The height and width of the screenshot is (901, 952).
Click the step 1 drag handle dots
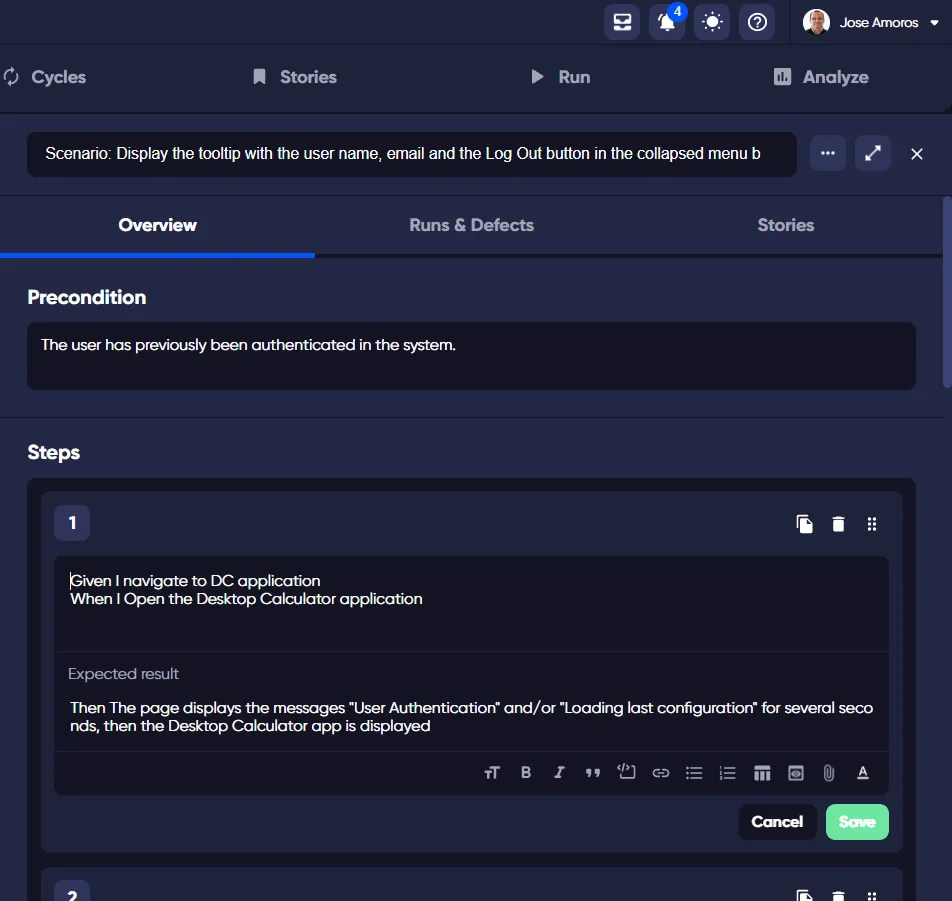pyautogui.click(x=872, y=524)
